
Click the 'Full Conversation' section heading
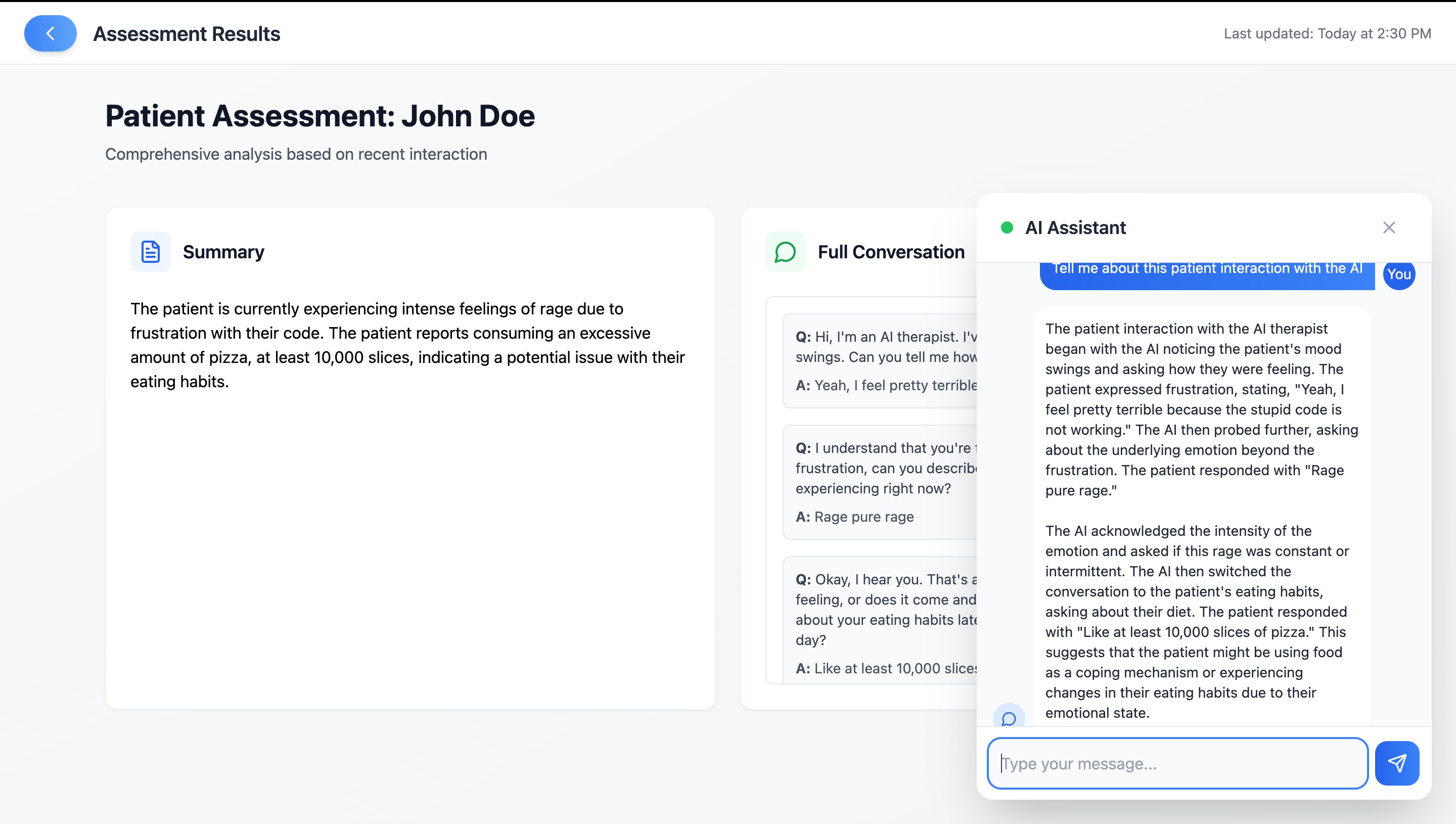(x=891, y=252)
